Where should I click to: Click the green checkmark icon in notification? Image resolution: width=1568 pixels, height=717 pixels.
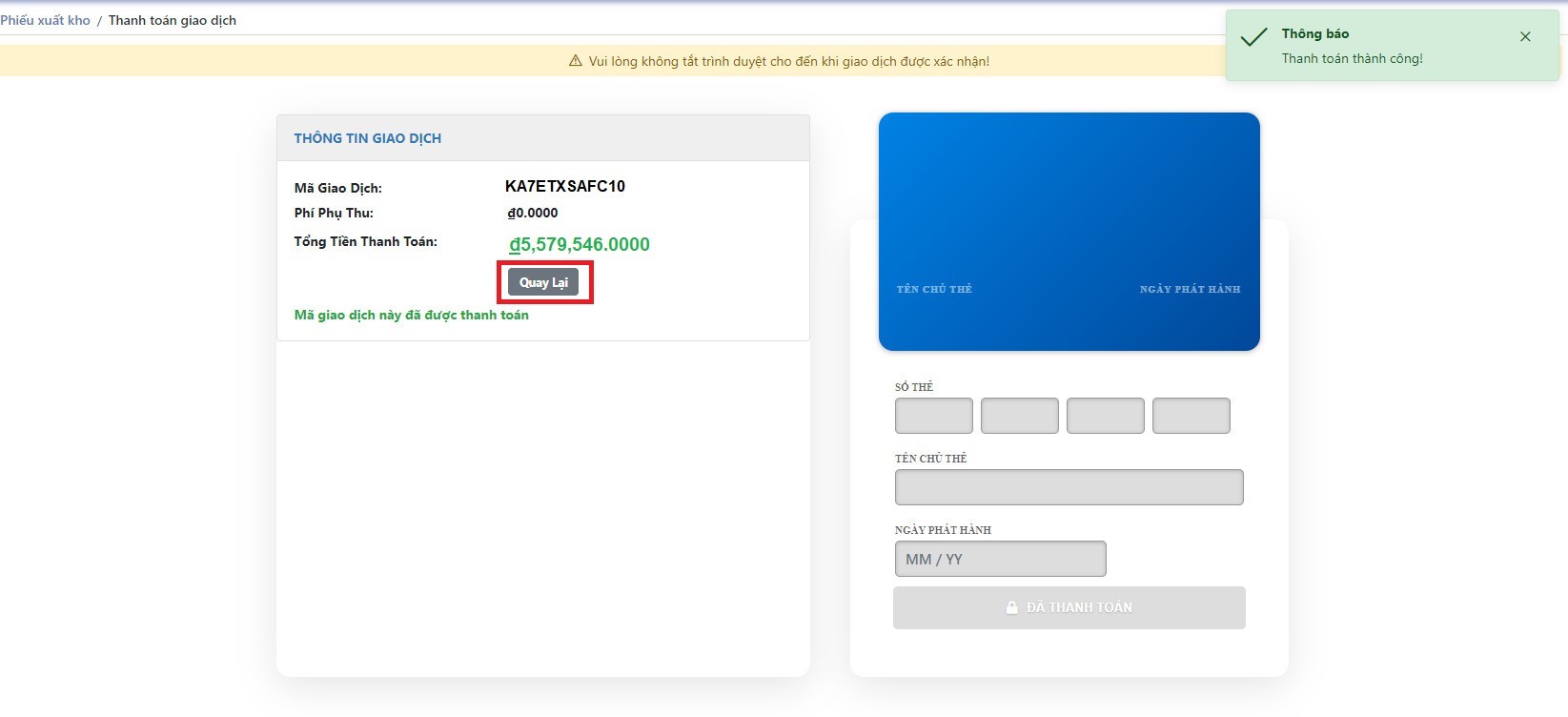(1253, 37)
